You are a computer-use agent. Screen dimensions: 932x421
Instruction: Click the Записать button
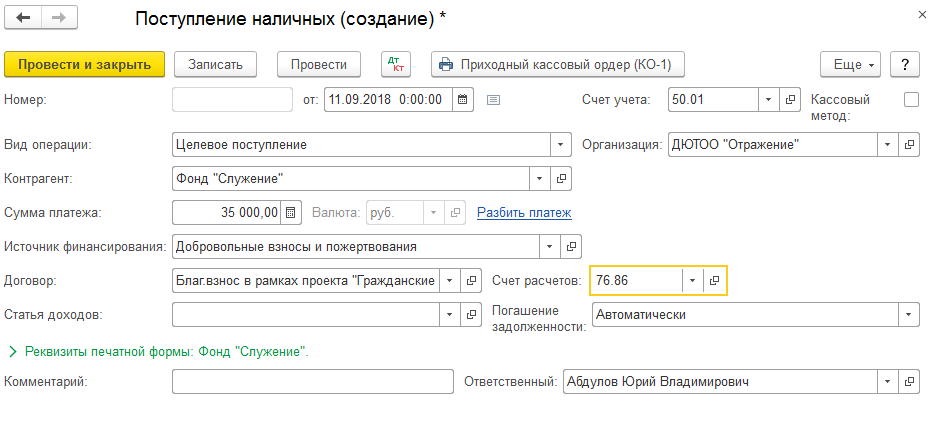215,64
